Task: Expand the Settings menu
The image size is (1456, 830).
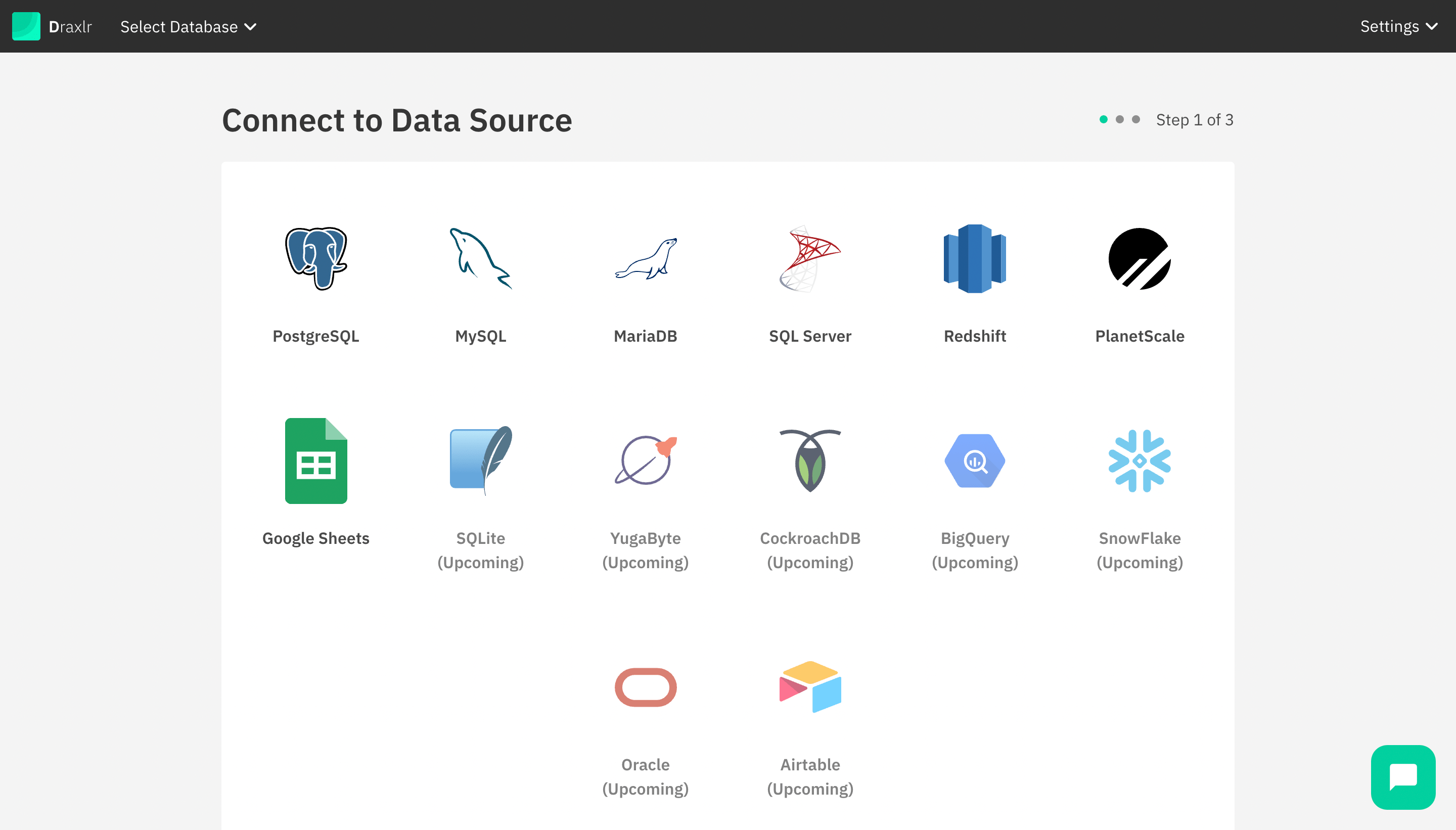Action: point(1398,26)
